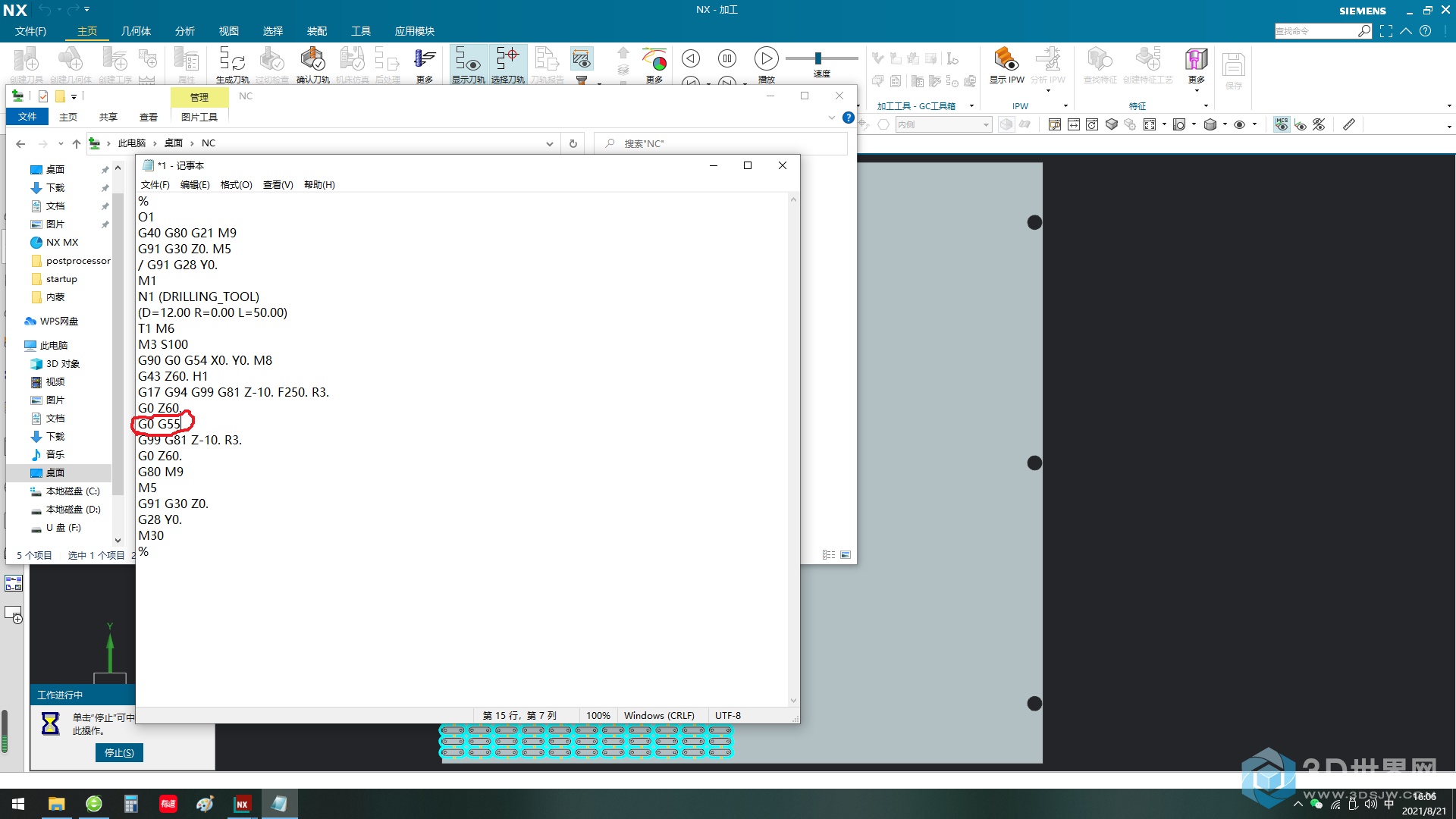
Task: Click the measure ruler icon in view toolbar
Action: (x=1349, y=124)
